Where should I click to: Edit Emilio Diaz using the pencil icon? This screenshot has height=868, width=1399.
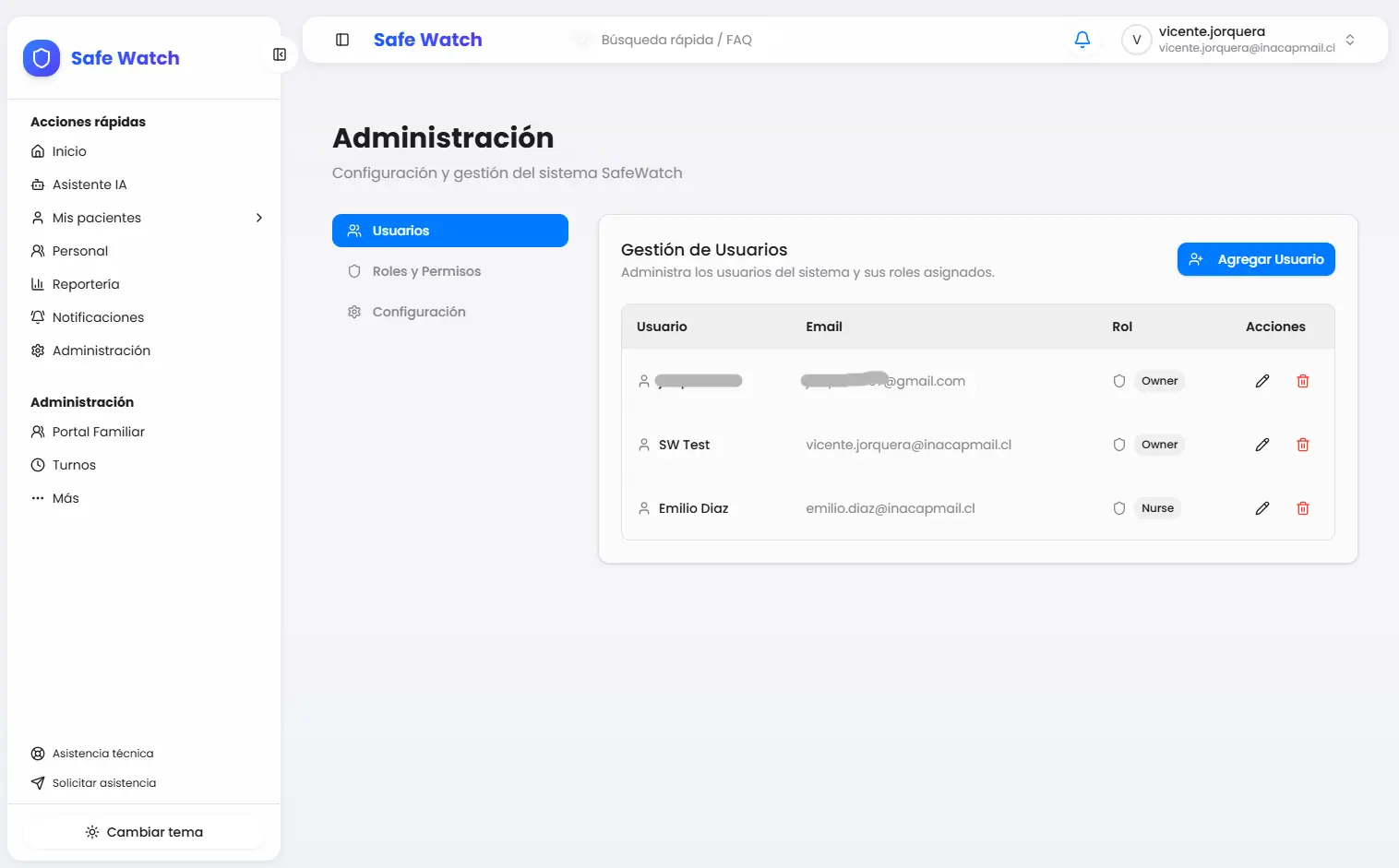1261,507
